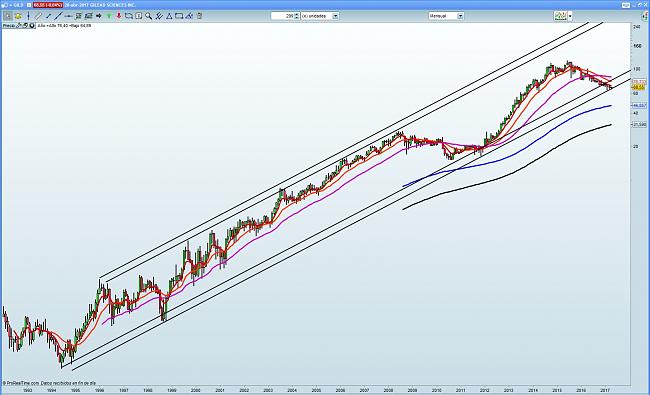Click the yellow current price tag on axis
The height and width of the screenshot is (395, 650).
click(x=638, y=87)
